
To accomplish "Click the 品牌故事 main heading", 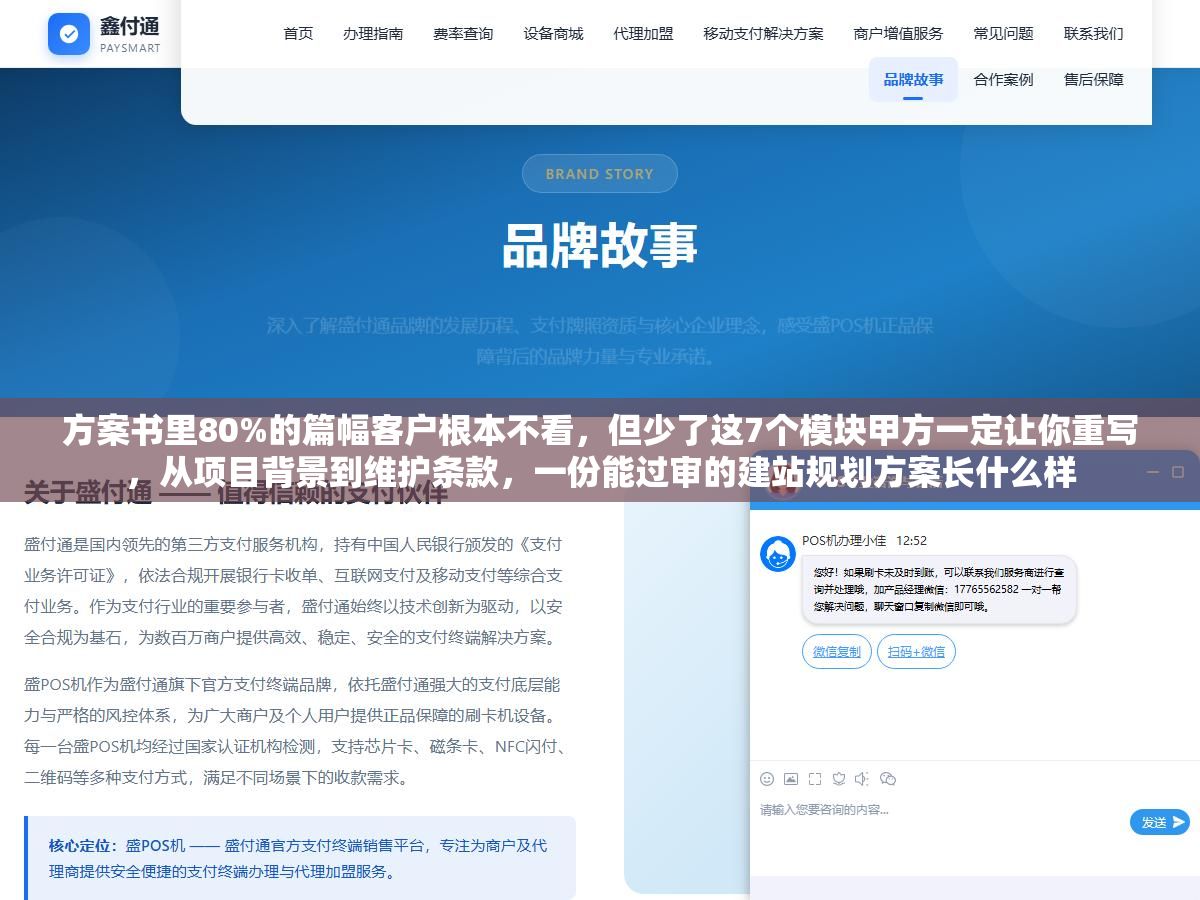I will pos(600,246).
